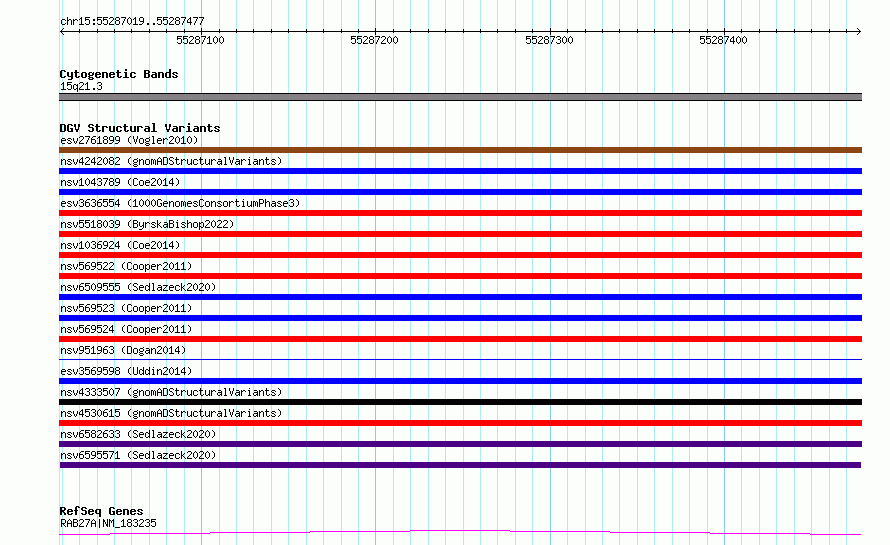This screenshot has width=890, height=545.
Task: Open nsv569522 (Cooper2011) variant label
Action: [126, 266]
